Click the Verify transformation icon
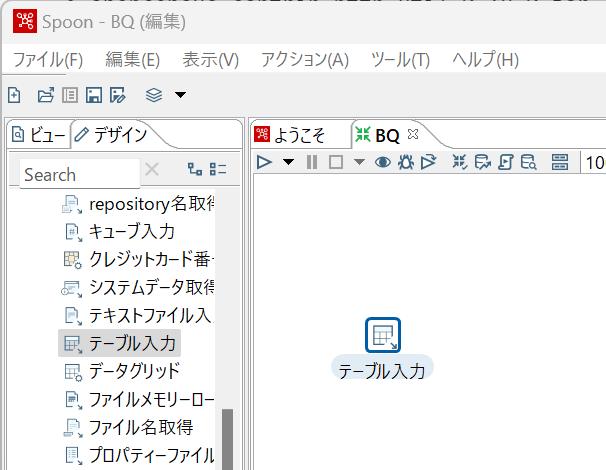Viewport: 606px width, 470px height. [x=460, y=162]
